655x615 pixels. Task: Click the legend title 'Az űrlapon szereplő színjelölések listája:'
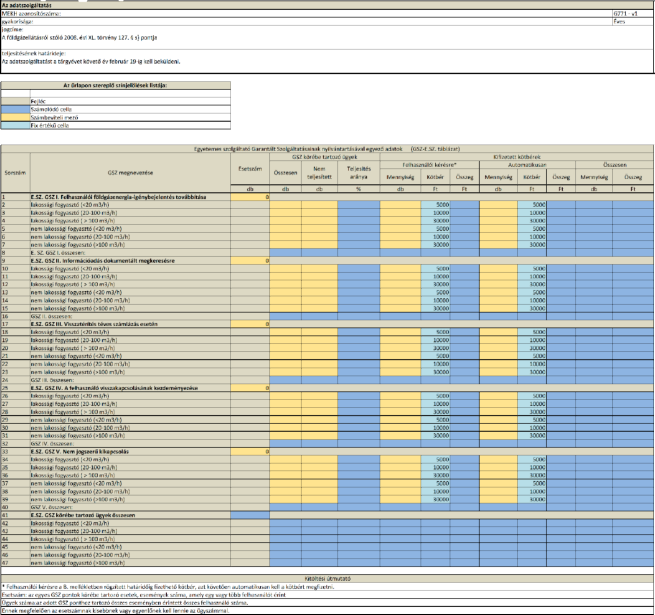[x=115, y=85]
